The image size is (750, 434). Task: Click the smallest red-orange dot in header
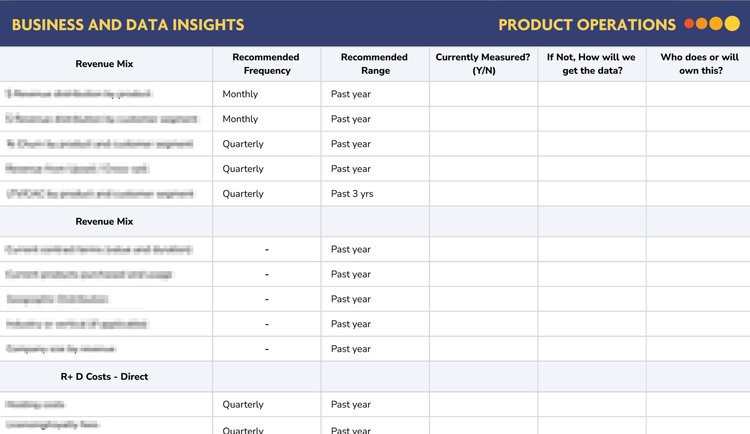coord(689,24)
